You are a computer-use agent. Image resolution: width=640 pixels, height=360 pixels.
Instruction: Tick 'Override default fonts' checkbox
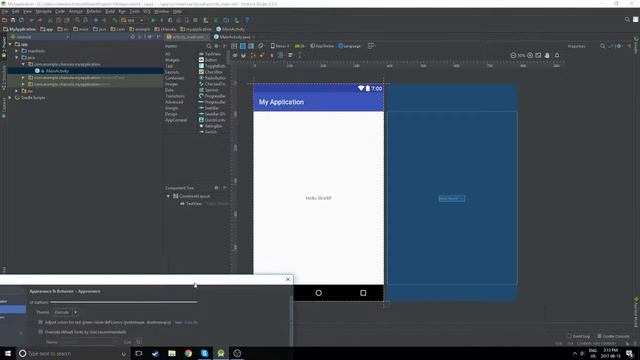coord(40,332)
